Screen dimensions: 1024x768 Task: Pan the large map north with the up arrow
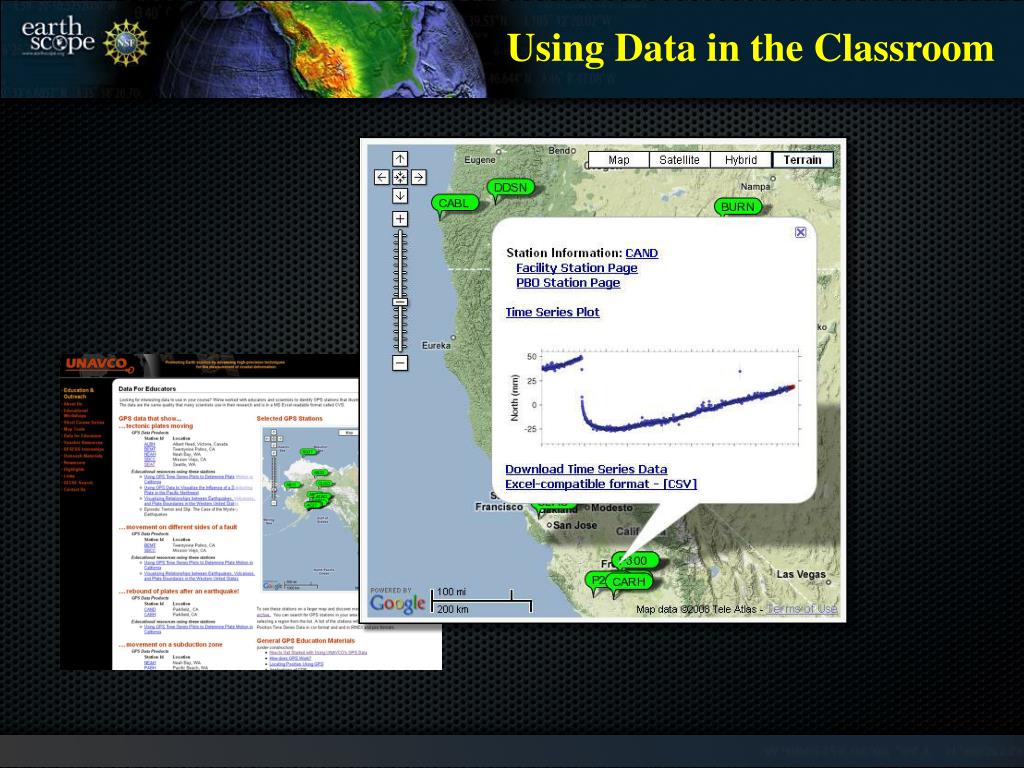(x=400, y=159)
